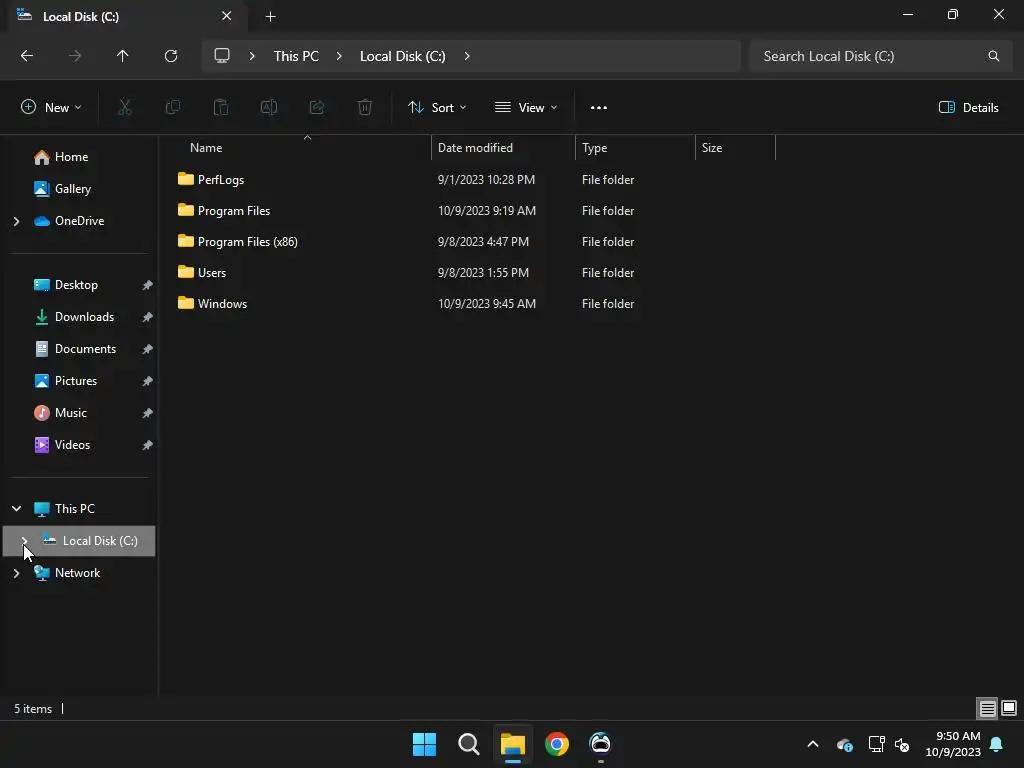Refresh the current folder view
Image resolution: width=1024 pixels, height=768 pixels.
pyautogui.click(x=171, y=56)
